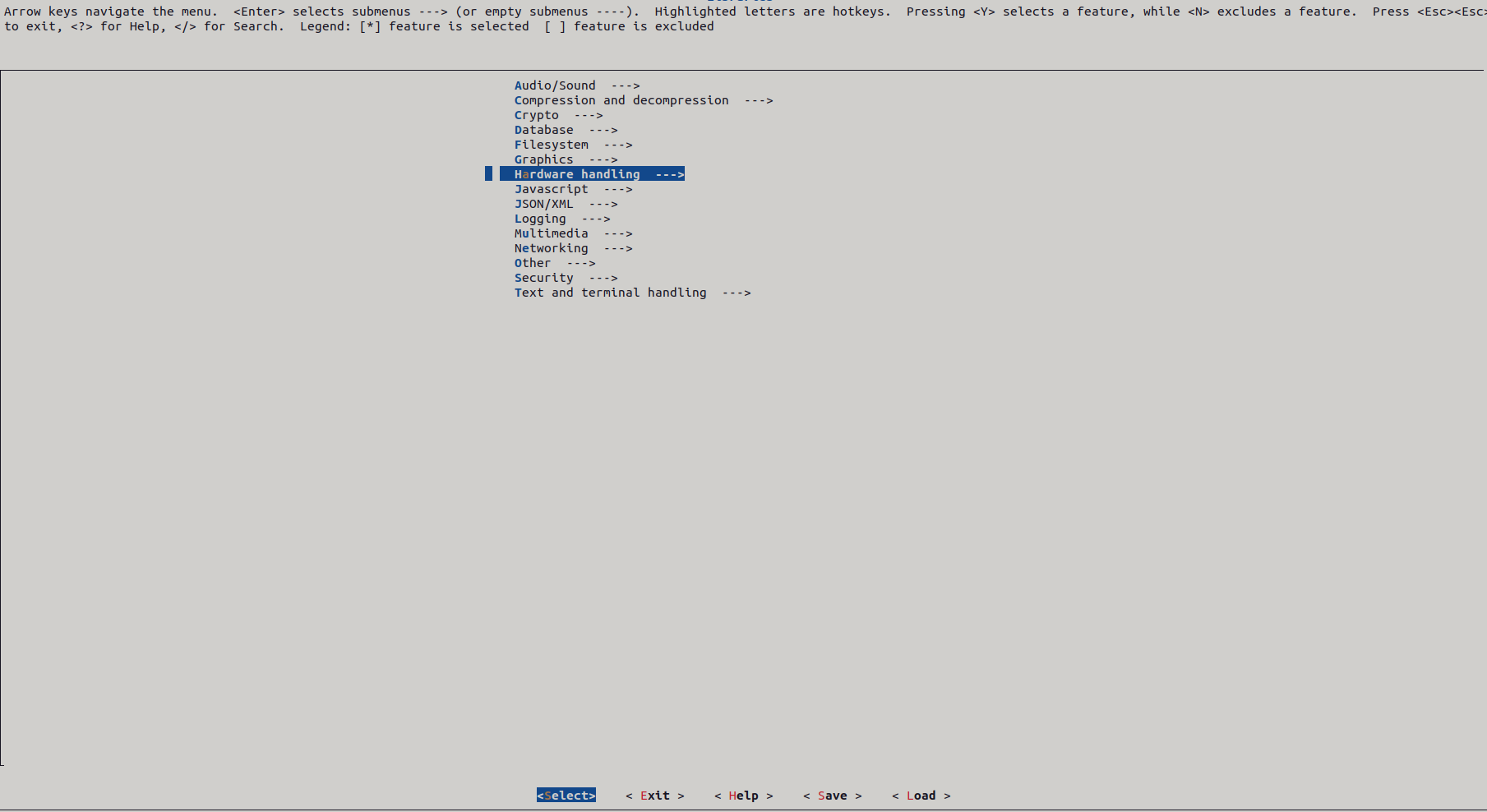
Task: Open Compression and decompression submenu
Action: click(x=621, y=100)
